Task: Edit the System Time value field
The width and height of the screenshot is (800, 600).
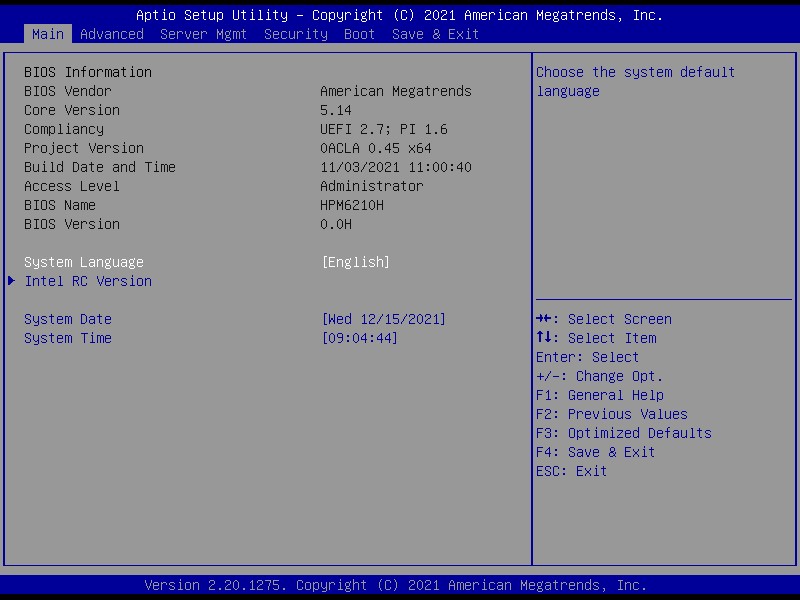Action: (x=359, y=338)
